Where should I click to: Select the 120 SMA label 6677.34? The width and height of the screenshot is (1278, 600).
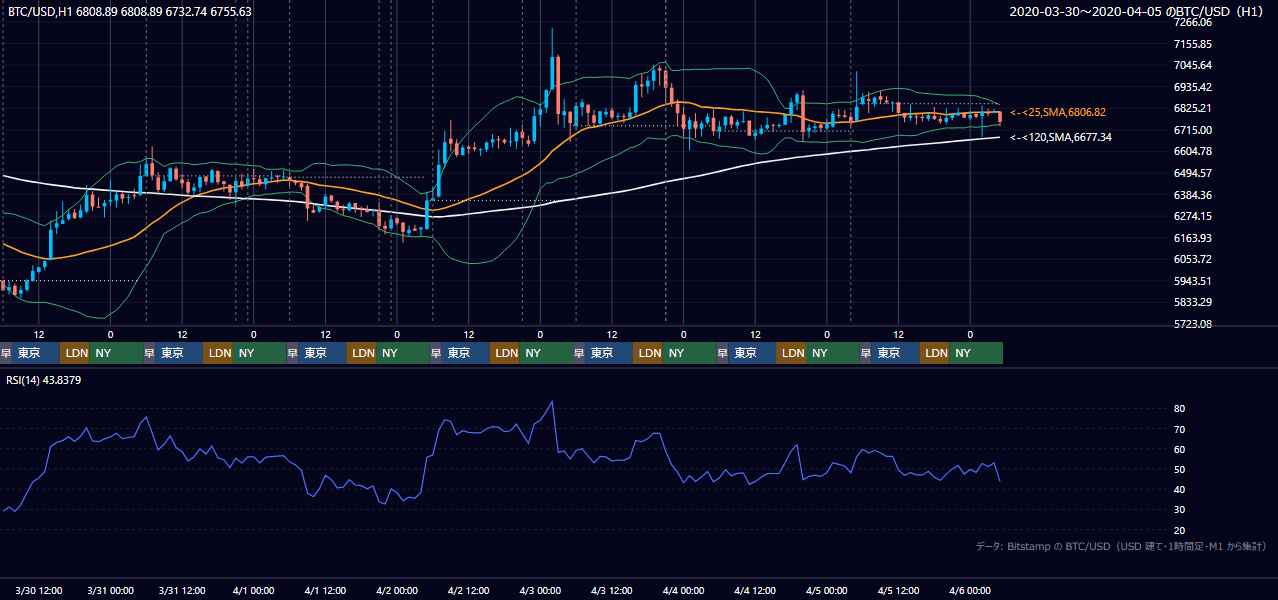1060,137
